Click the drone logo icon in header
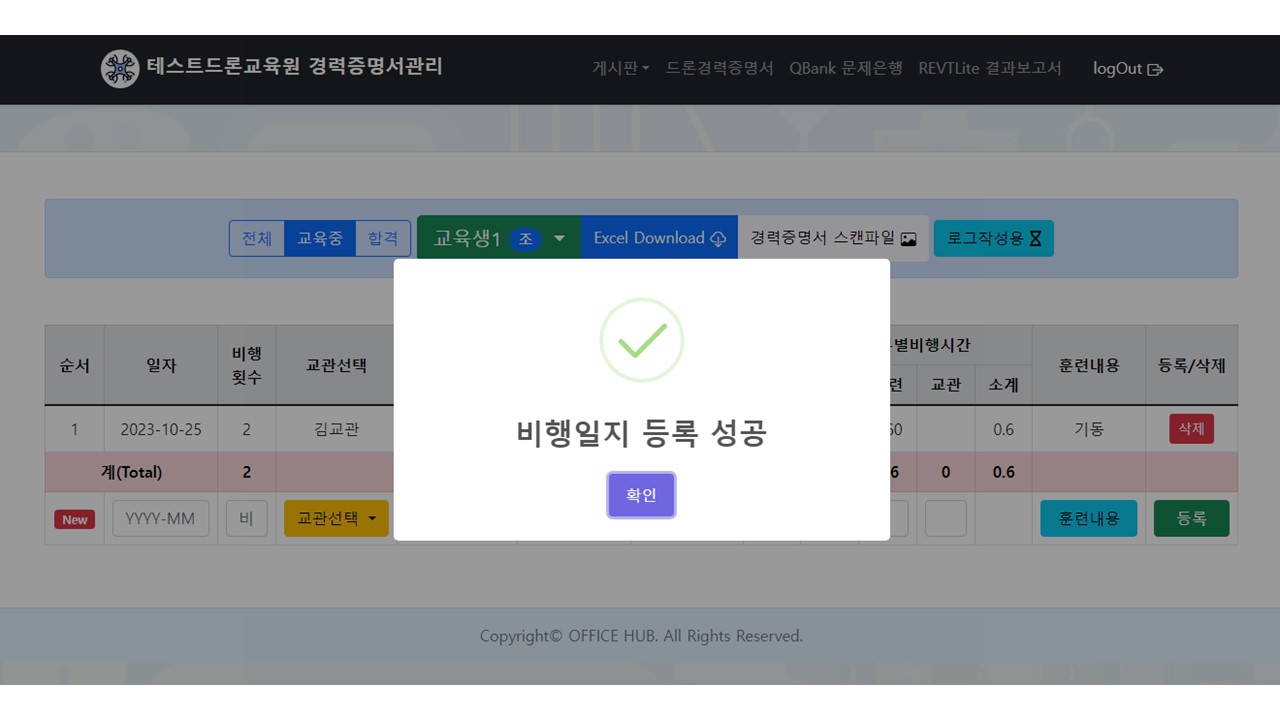The height and width of the screenshot is (720, 1280). click(120, 69)
